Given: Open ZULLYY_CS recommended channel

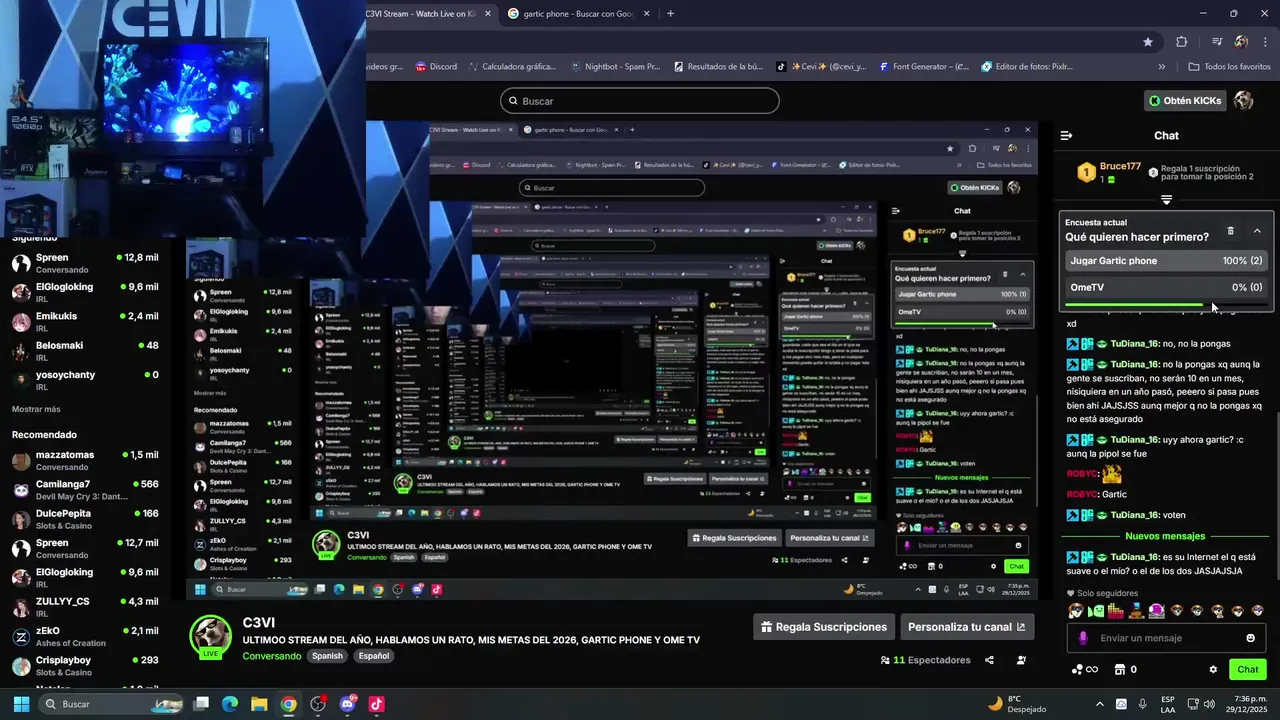Looking at the screenshot, I should click(85, 607).
